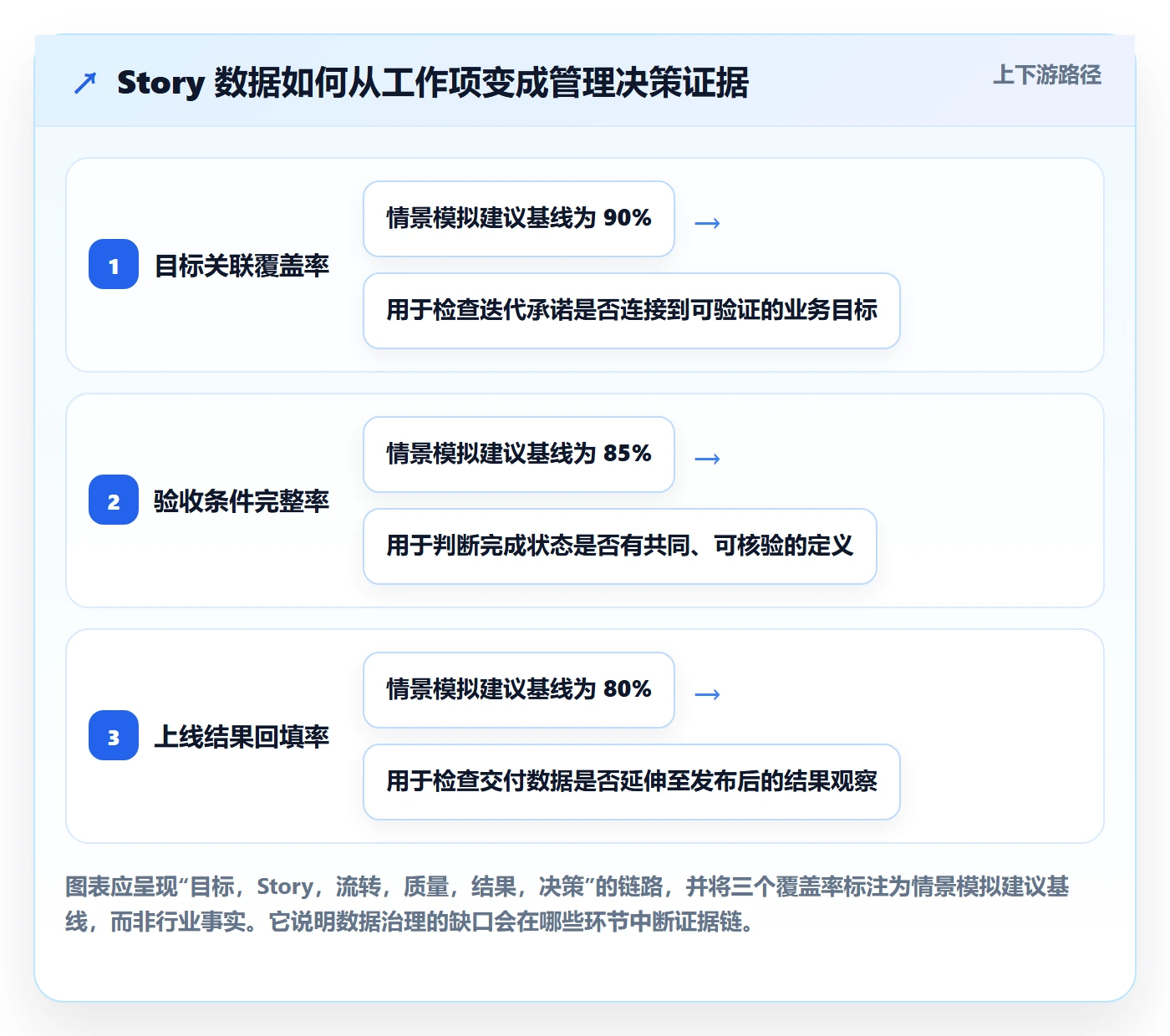This screenshot has height=1036, width=1170.
Task: Click the footer paragraph starting with '图表应呈现'
Action: (x=567, y=904)
